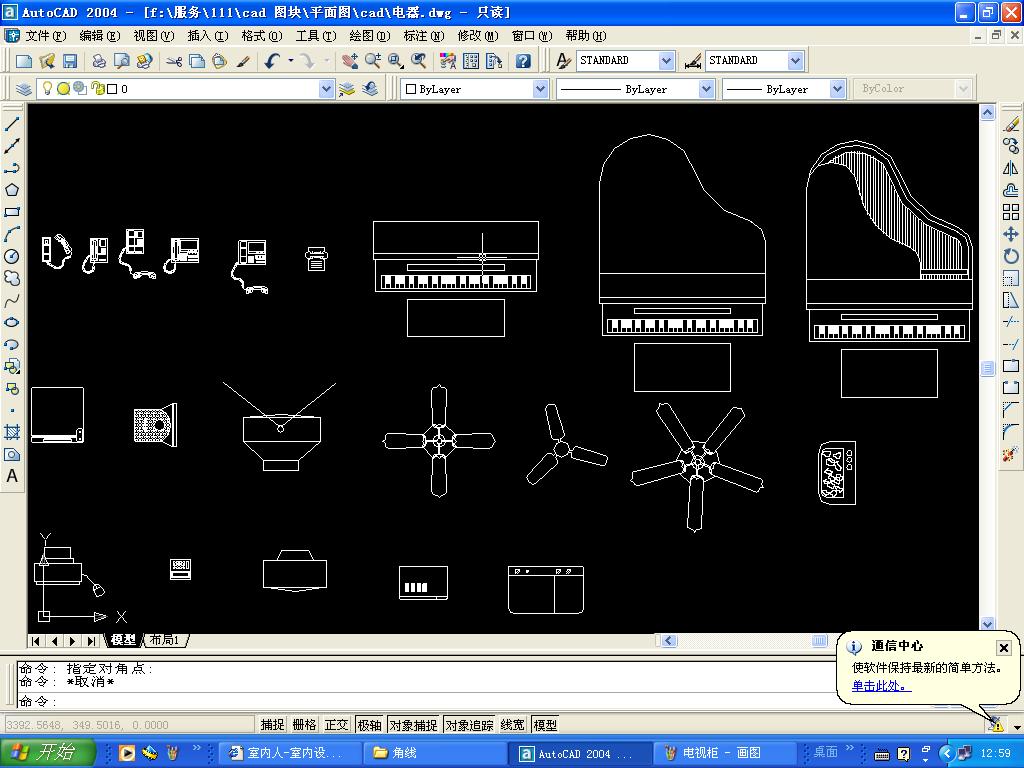1024x768 pixels.
Task: Toggle 捕捉 snap mode in status bar
Action: (272, 725)
